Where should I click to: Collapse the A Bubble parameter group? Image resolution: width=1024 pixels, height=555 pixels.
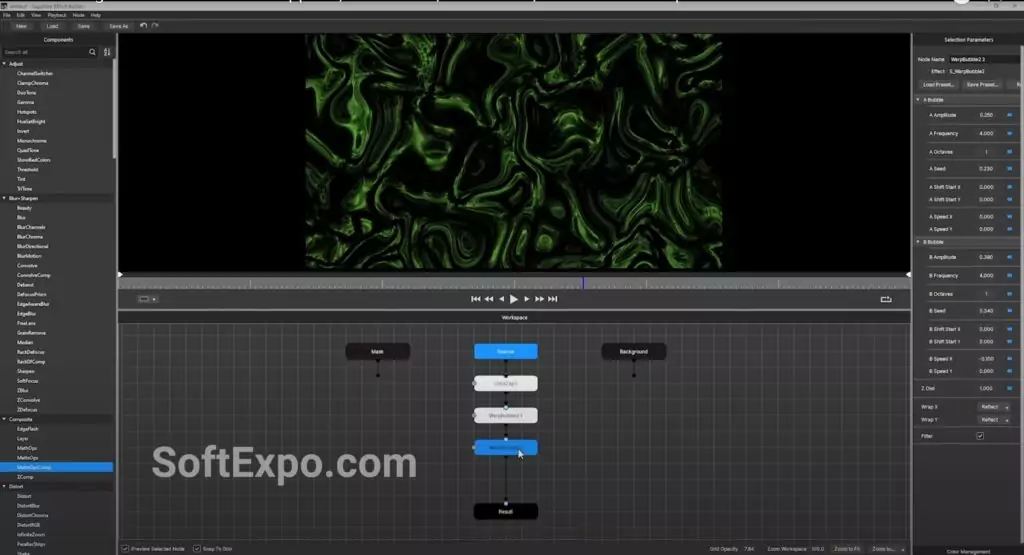(918, 100)
